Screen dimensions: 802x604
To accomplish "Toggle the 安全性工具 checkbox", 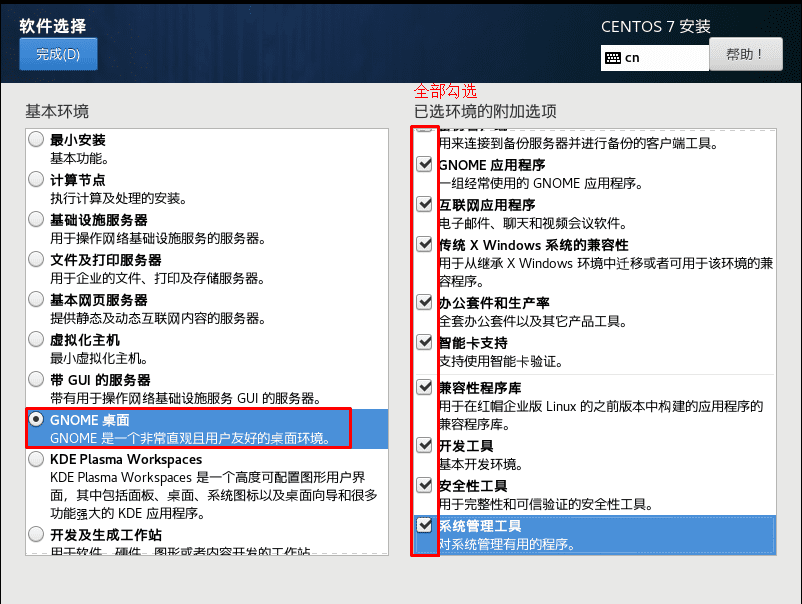I will (x=424, y=485).
